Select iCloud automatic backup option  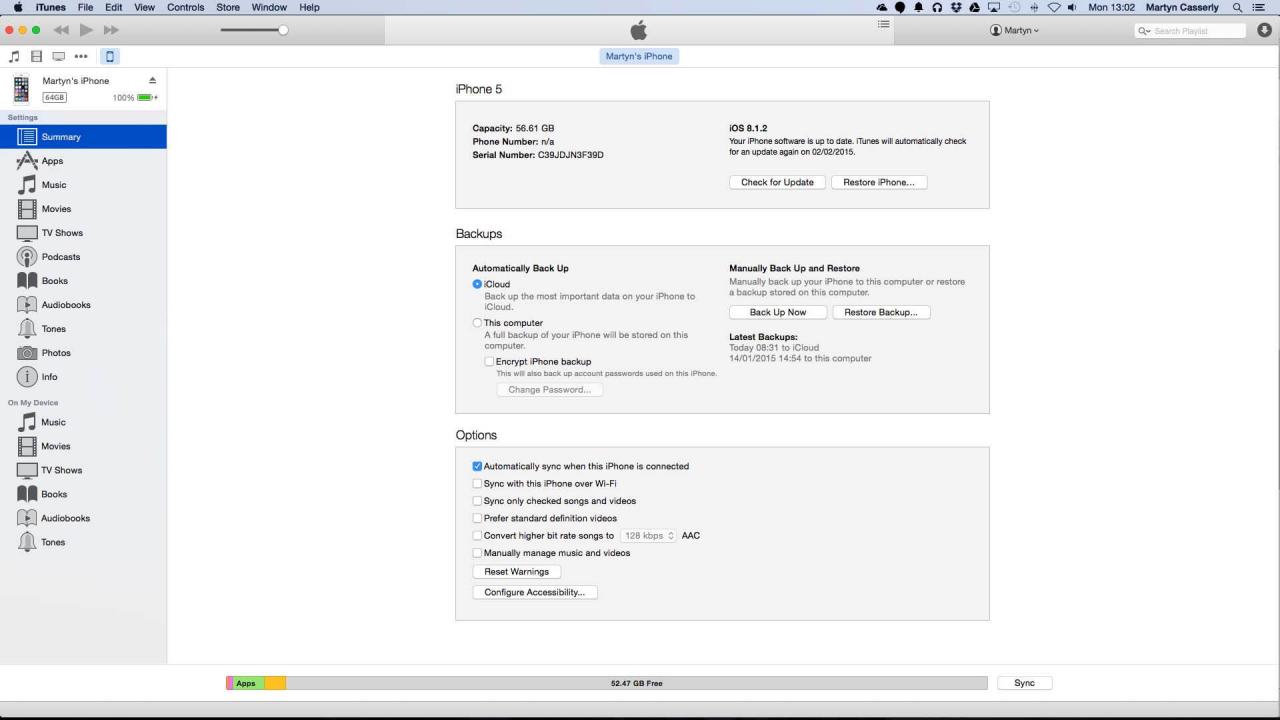[x=478, y=285]
